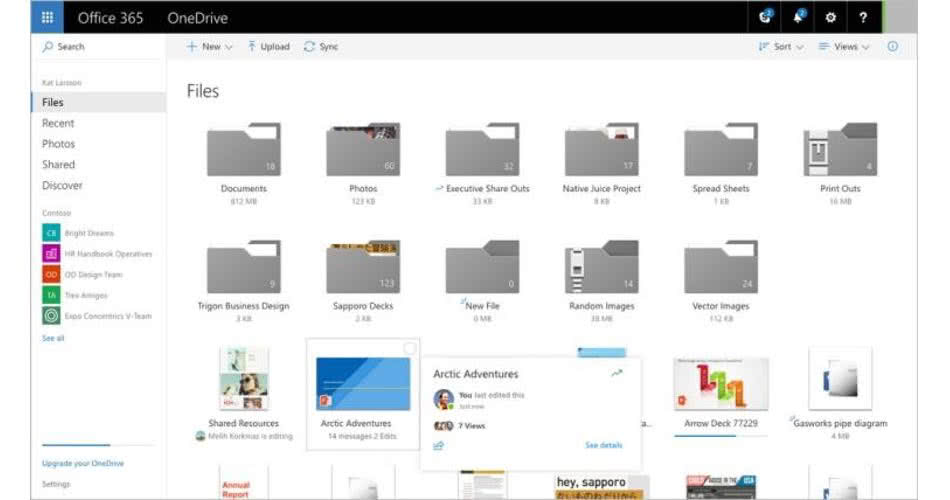
Task: Click See details in Arctic Adventures card
Action: click(603, 445)
